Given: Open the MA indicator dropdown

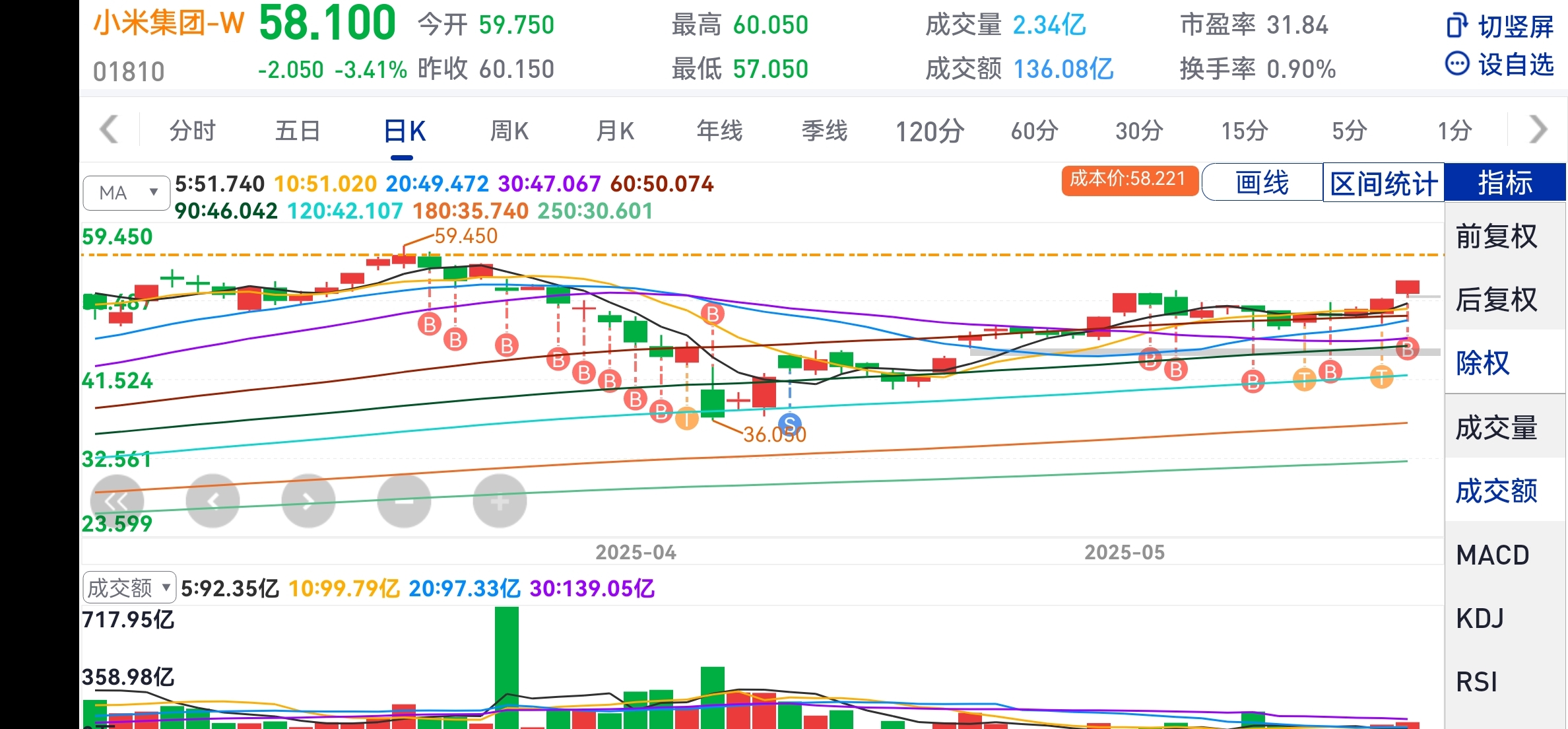Looking at the screenshot, I should [x=127, y=193].
